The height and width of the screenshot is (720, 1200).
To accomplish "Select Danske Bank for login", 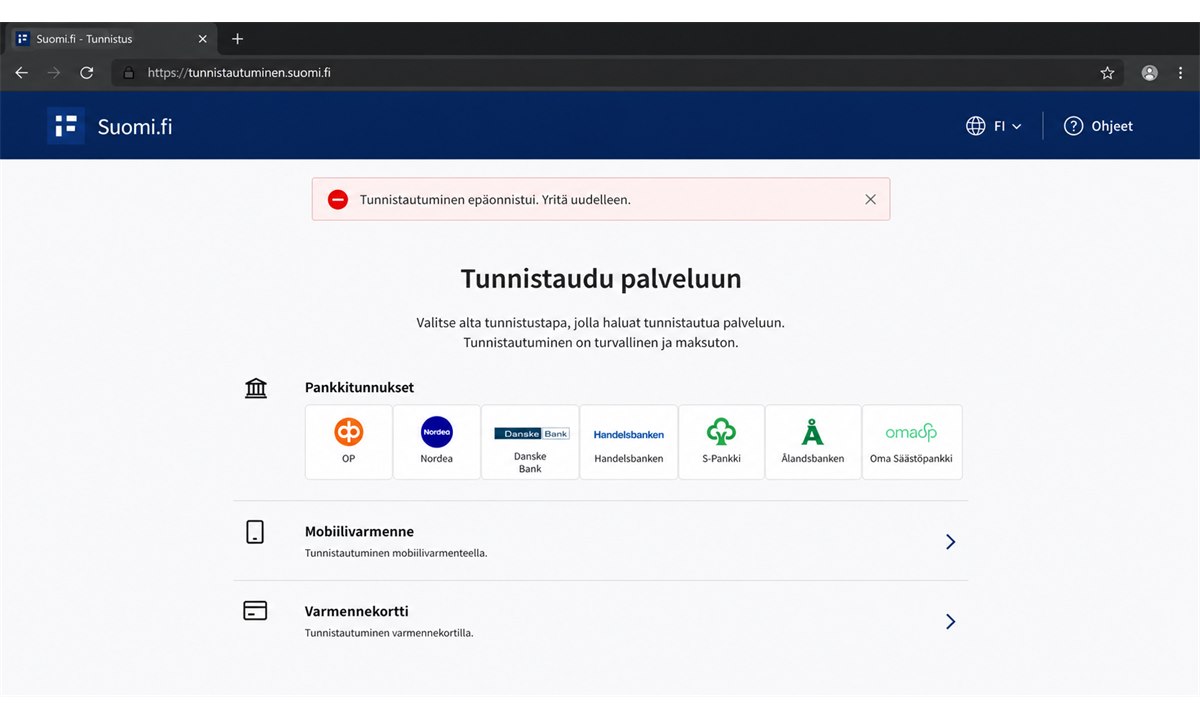I will (530, 442).
